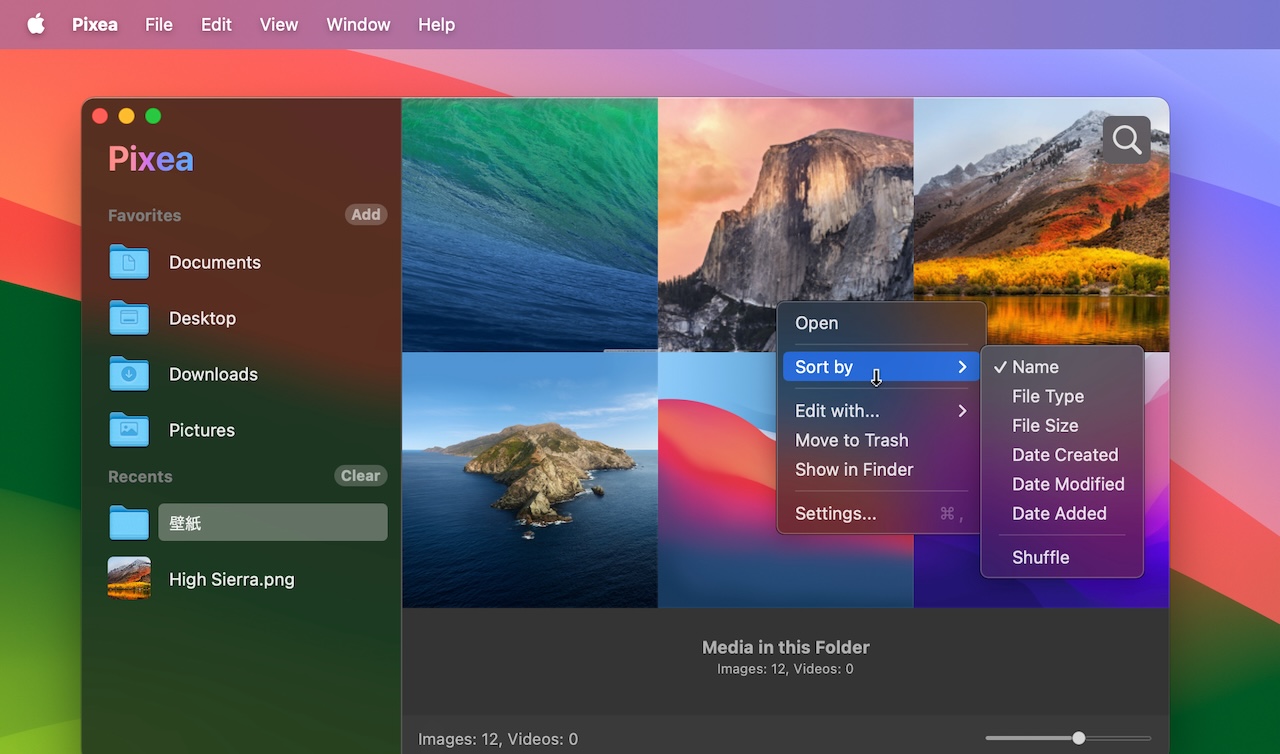
Task: Choose Shuffle in the sort submenu
Action: 1062,557
